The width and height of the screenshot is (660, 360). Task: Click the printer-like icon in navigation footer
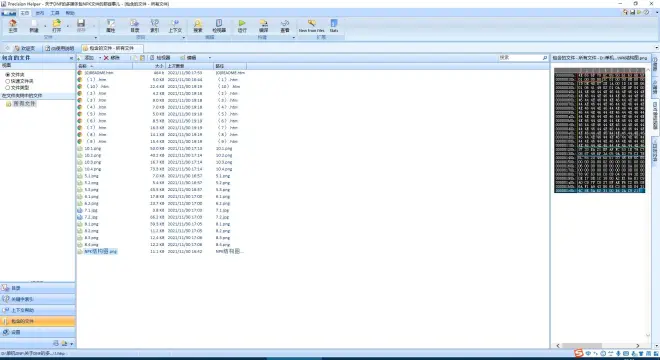click(x=56, y=343)
